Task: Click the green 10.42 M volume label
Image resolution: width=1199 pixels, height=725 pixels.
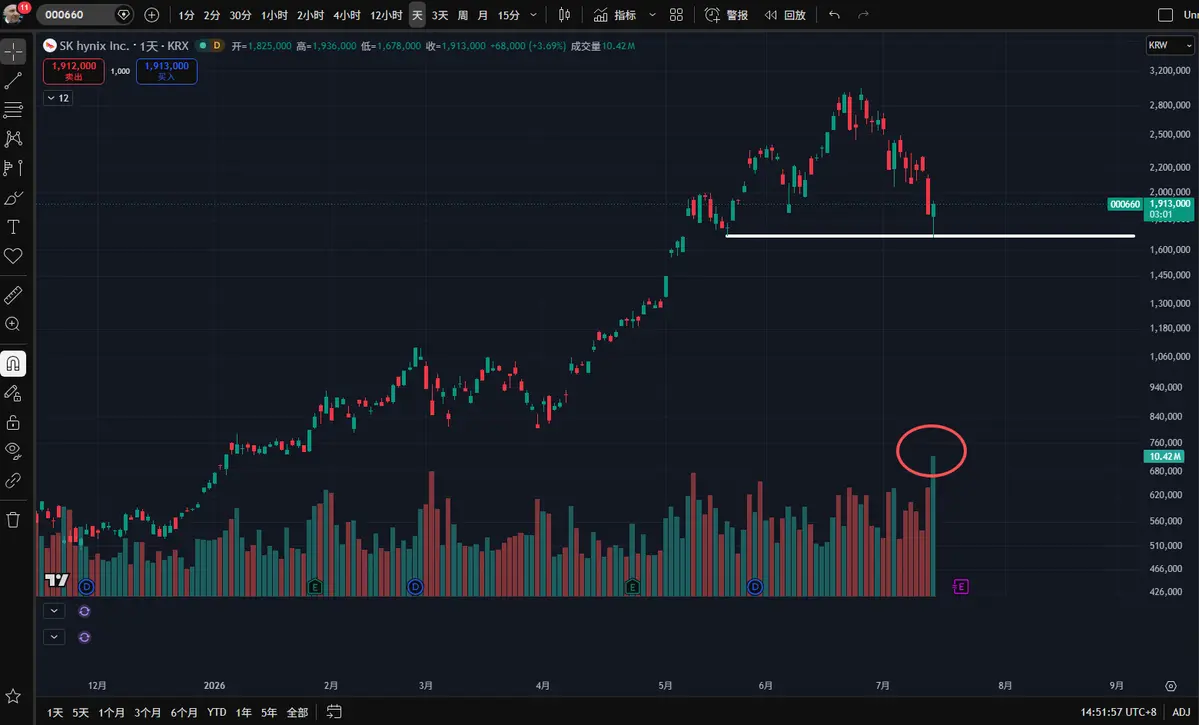Action: 1164,457
